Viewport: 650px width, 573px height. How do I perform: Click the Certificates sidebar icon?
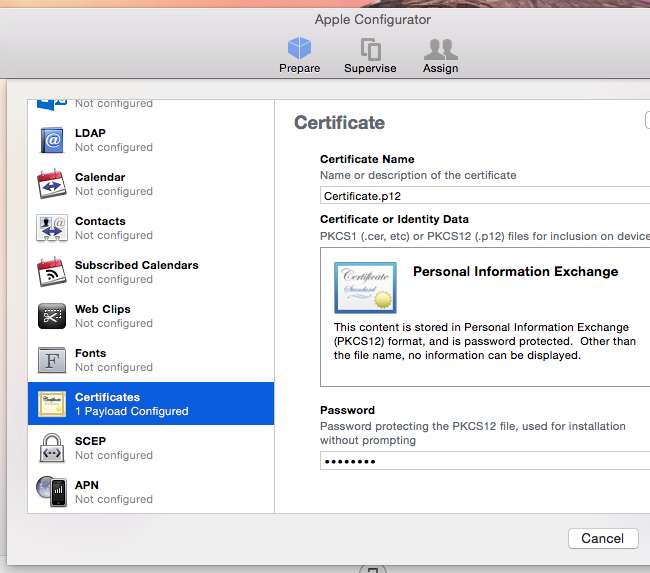tap(52, 404)
